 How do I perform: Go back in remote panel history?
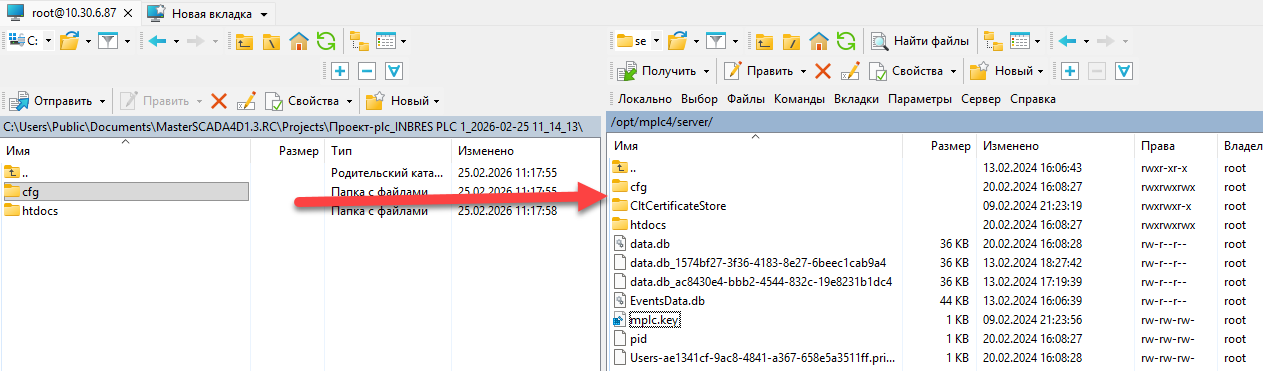point(1067,41)
